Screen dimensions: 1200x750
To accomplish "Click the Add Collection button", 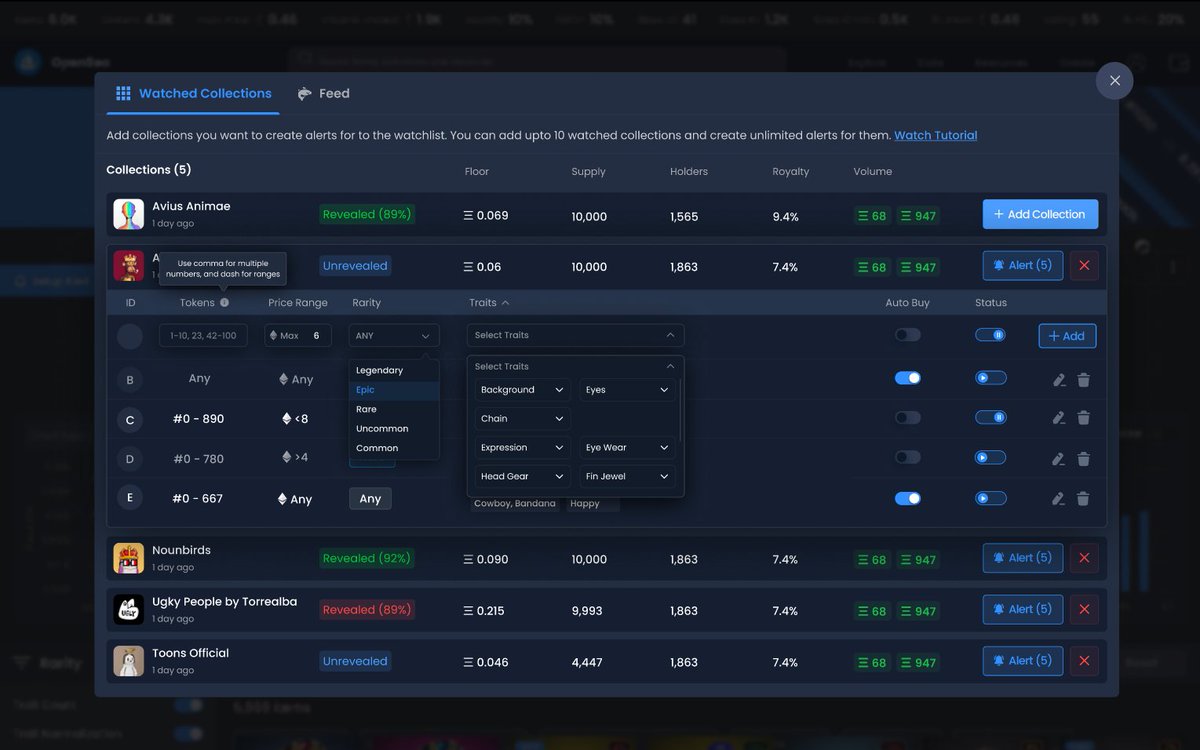I will tap(1040, 214).
